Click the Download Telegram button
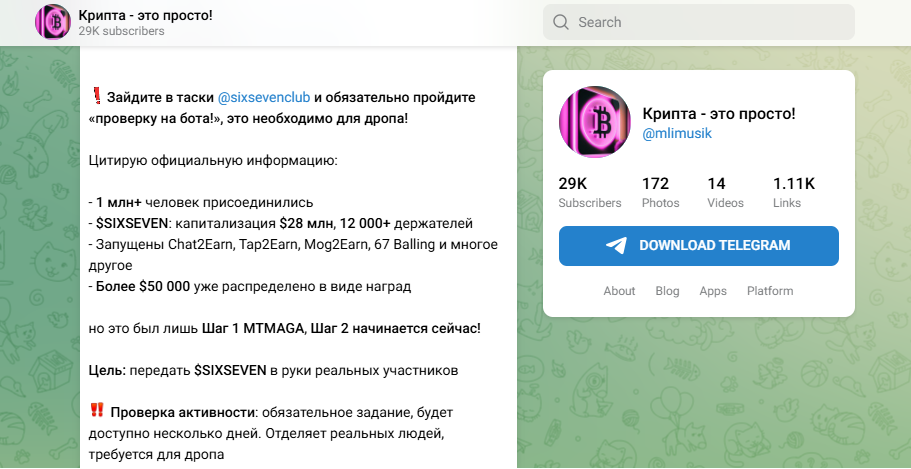The width and height of the screenshot is (911, 469). coord(699,246)
